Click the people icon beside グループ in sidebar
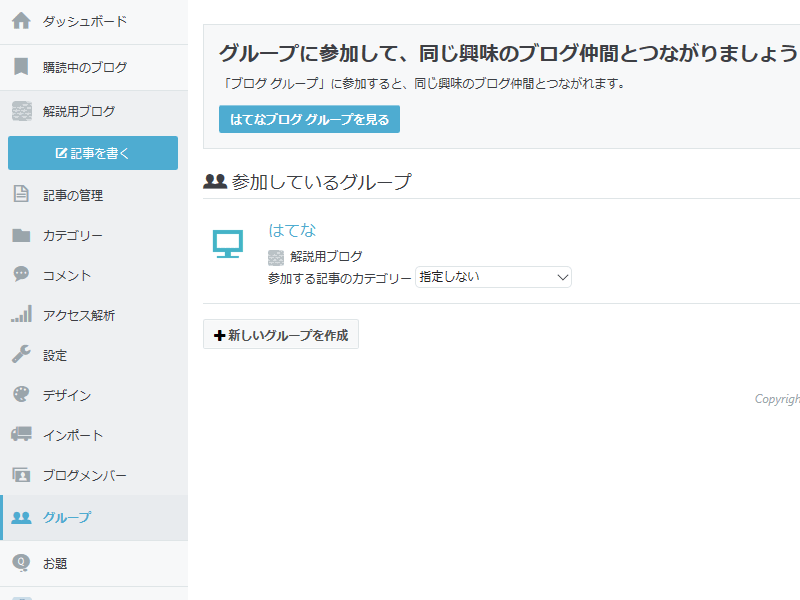The height and width of the screenshot is (600, 800). click(x=21, y=517)
